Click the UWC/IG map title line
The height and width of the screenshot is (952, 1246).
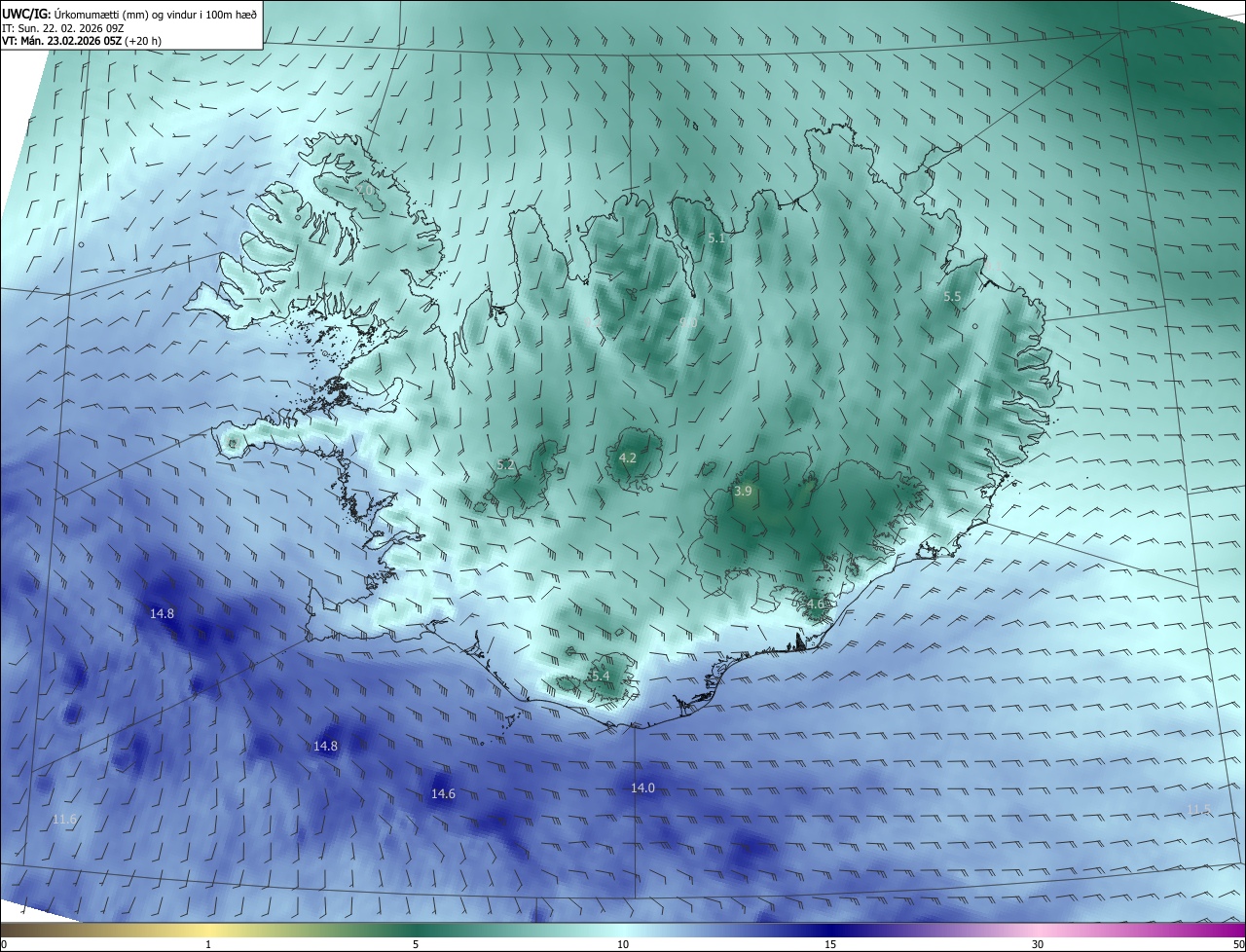pos(129,14)
